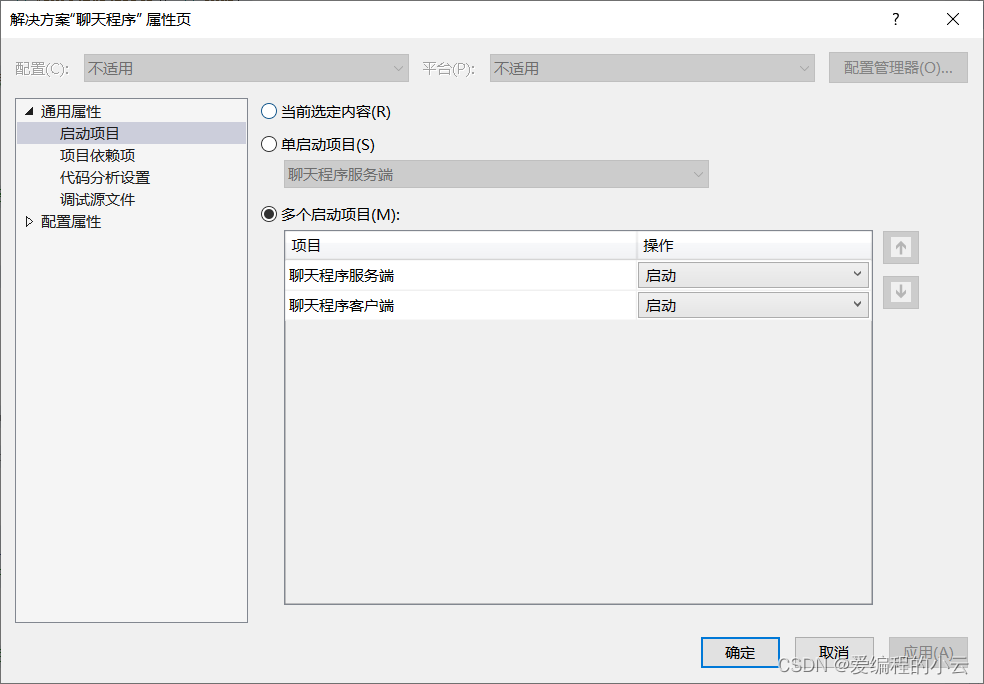Click the move up arrow button

click(901, 247)
